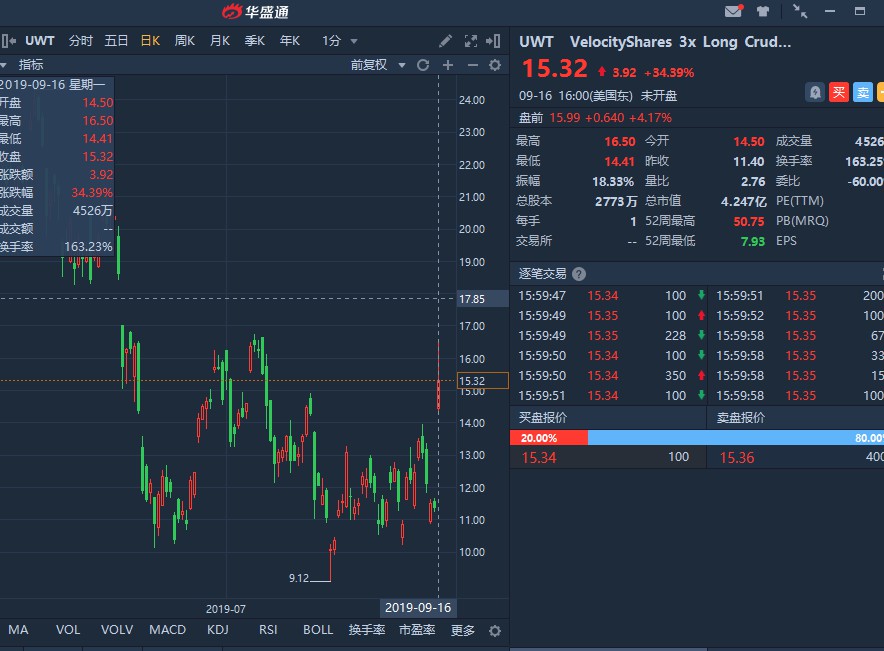Click the 15.32 current price axis label
This screenshot has height=651, width=884.
coord(482,381)
